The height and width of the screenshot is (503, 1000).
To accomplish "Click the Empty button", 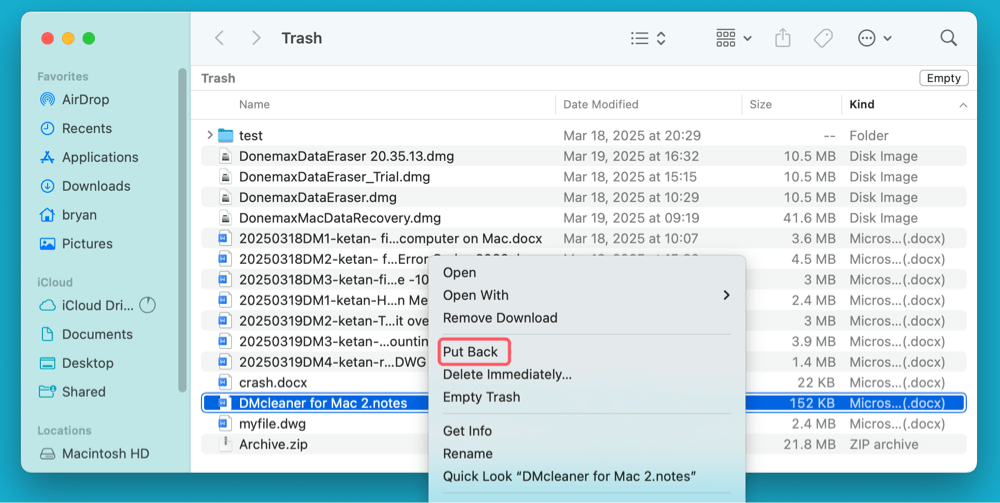I will click(944, 78).
